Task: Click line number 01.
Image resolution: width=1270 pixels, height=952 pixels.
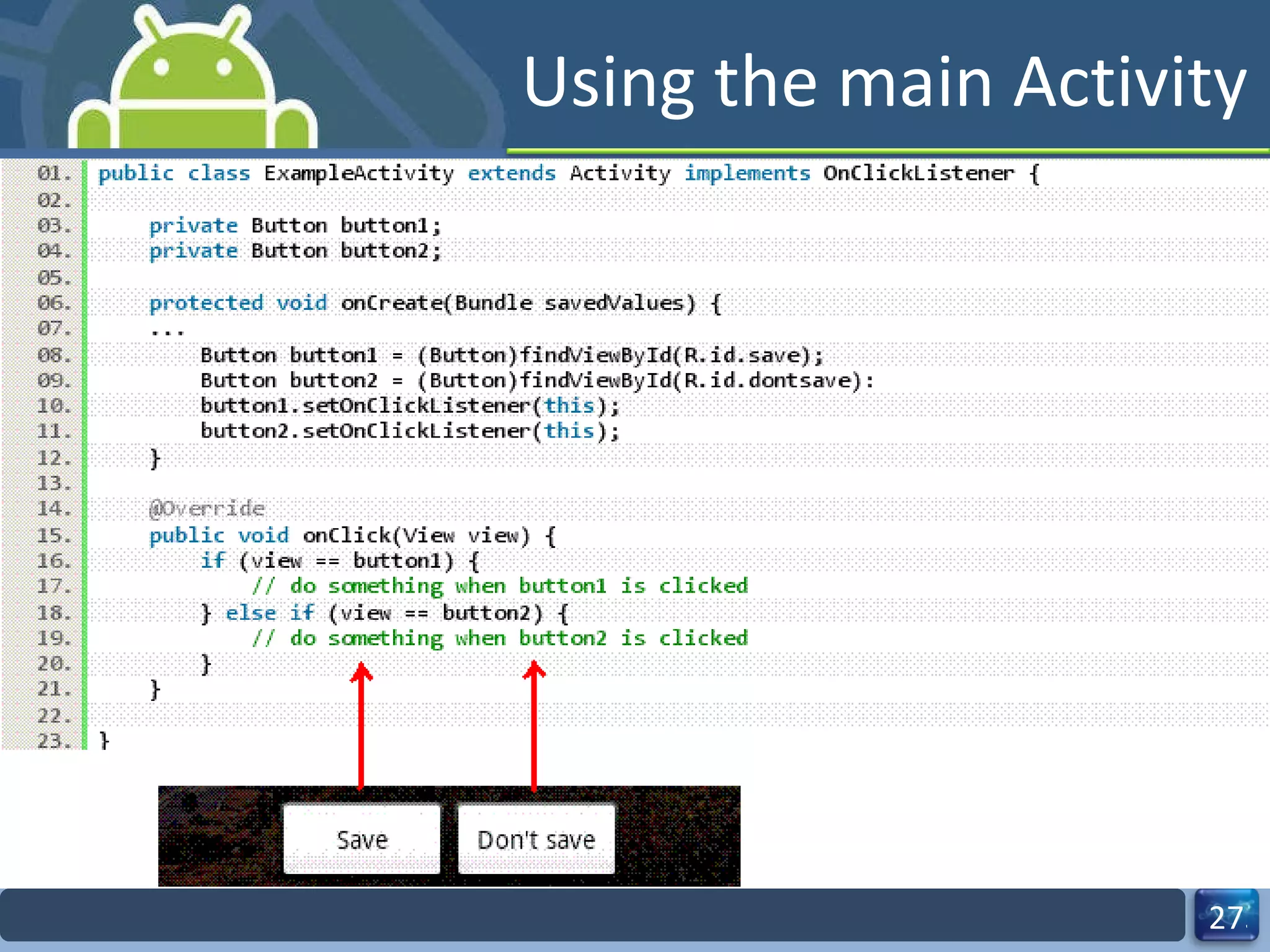Action: coord(54,173)
